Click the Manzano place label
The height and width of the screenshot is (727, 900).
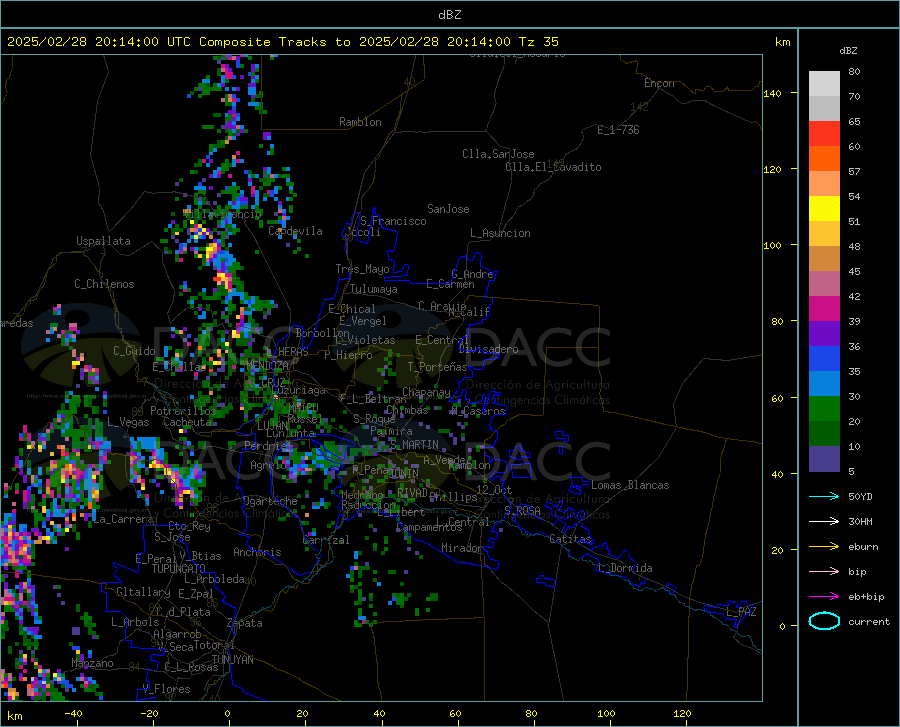pyautogui.click(x=92, y=663)
